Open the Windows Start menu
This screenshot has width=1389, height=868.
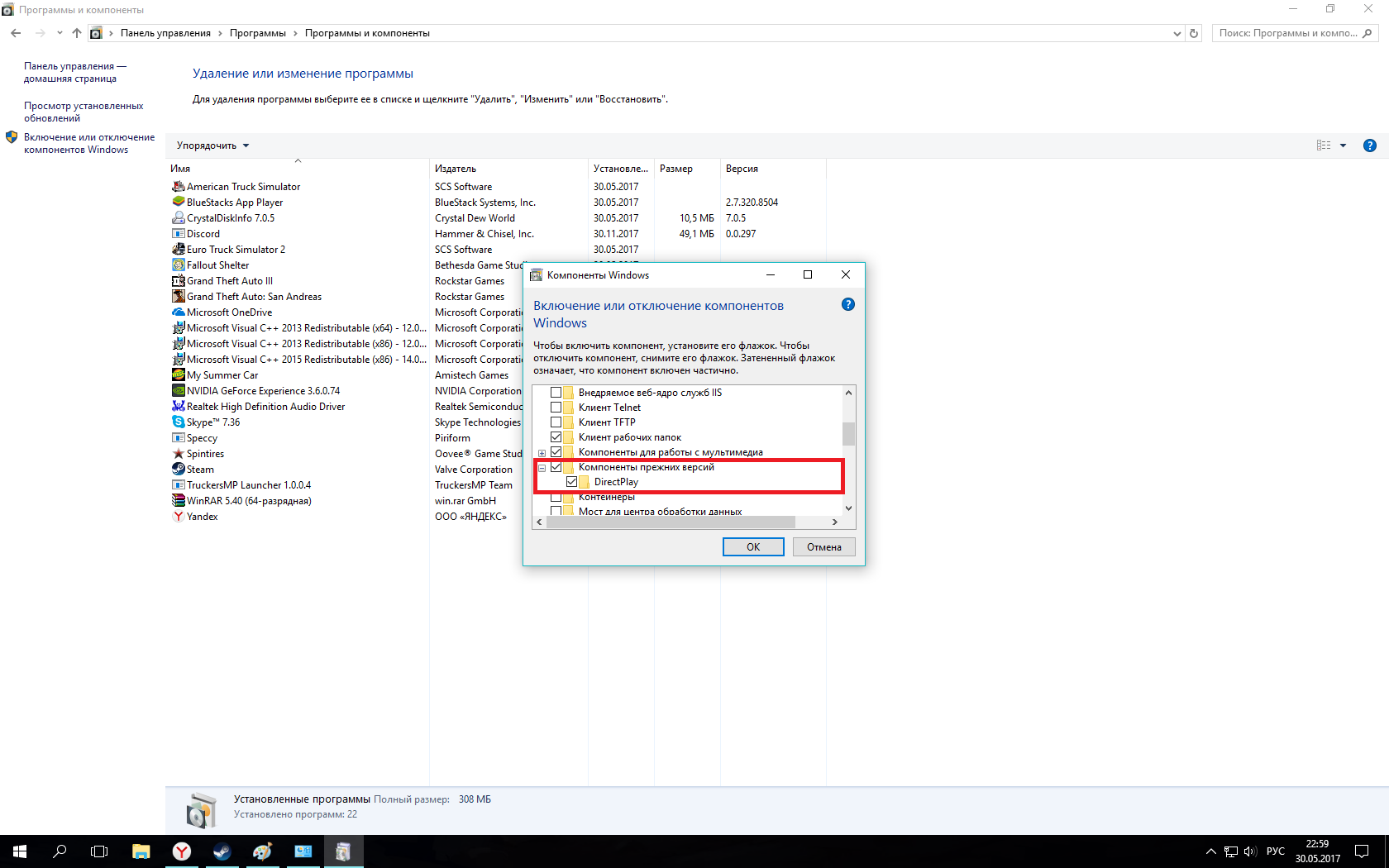click(x=20, y=851)
